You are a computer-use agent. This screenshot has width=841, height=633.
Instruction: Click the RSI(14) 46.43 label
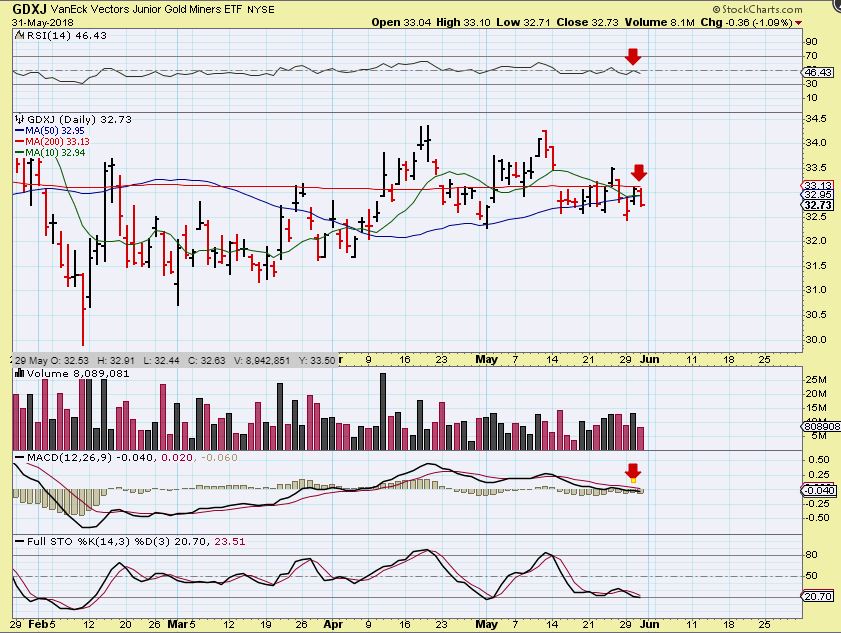pyautogui.click(x=67, y=35)
